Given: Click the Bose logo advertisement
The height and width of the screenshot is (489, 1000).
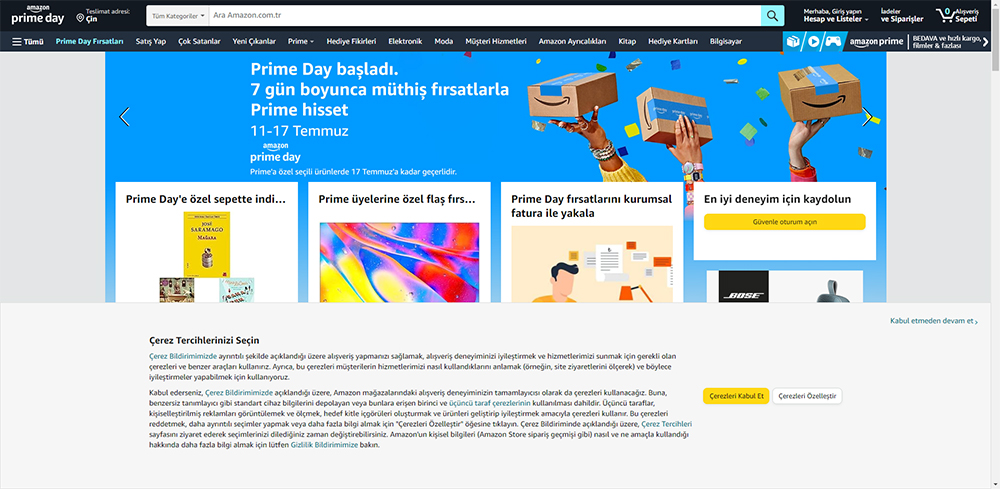Looking at the screenshot, I should (x=743, y=286).
